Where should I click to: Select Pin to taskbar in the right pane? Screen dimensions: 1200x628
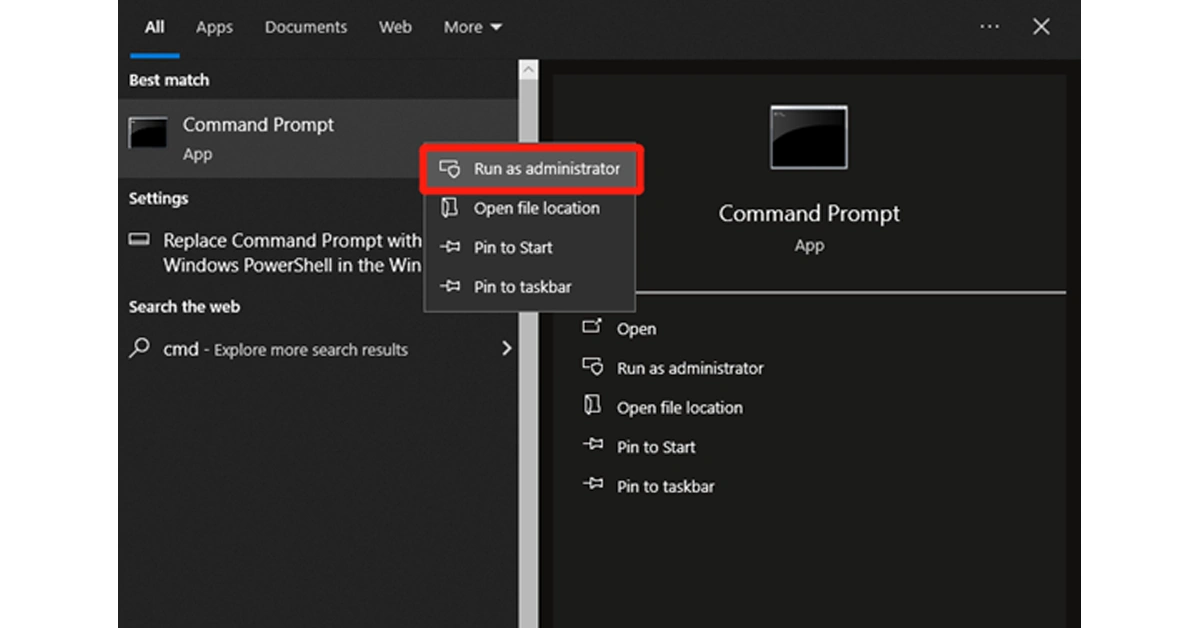[x=665, y=487]
